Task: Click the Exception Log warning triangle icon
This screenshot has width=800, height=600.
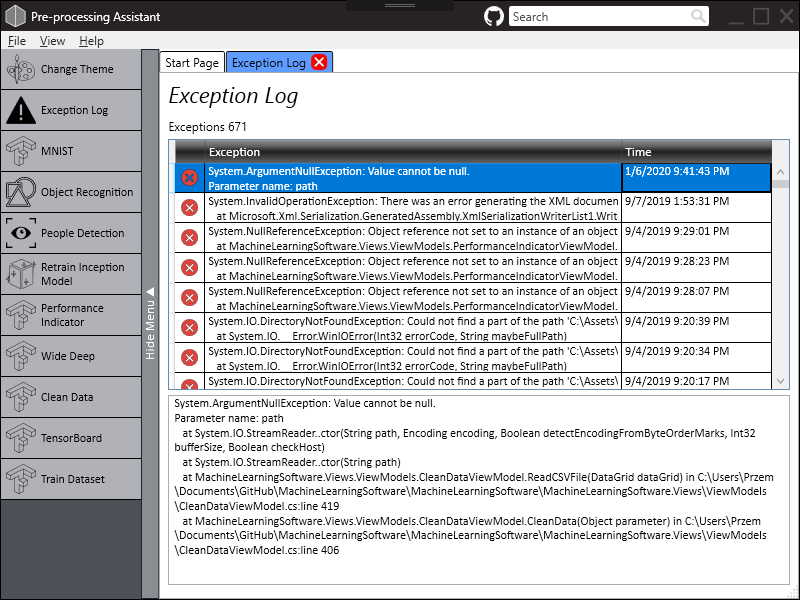Action: pos(21,110)
